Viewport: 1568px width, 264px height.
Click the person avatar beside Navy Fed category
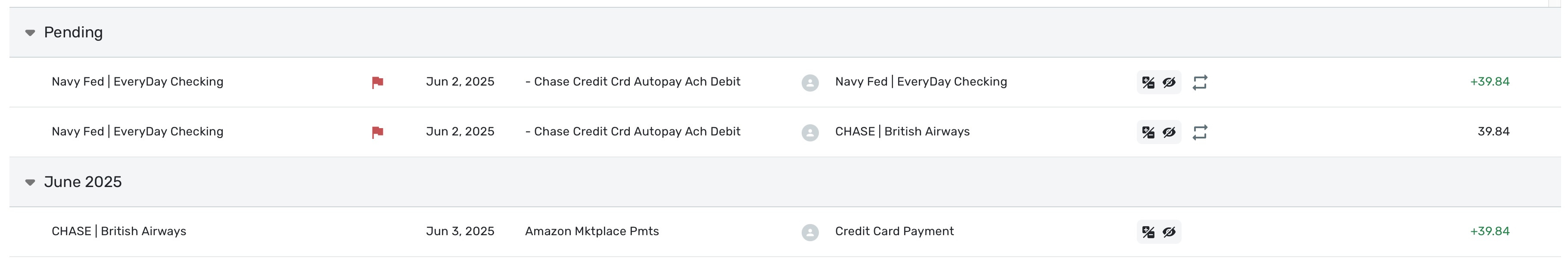point(809,83)
